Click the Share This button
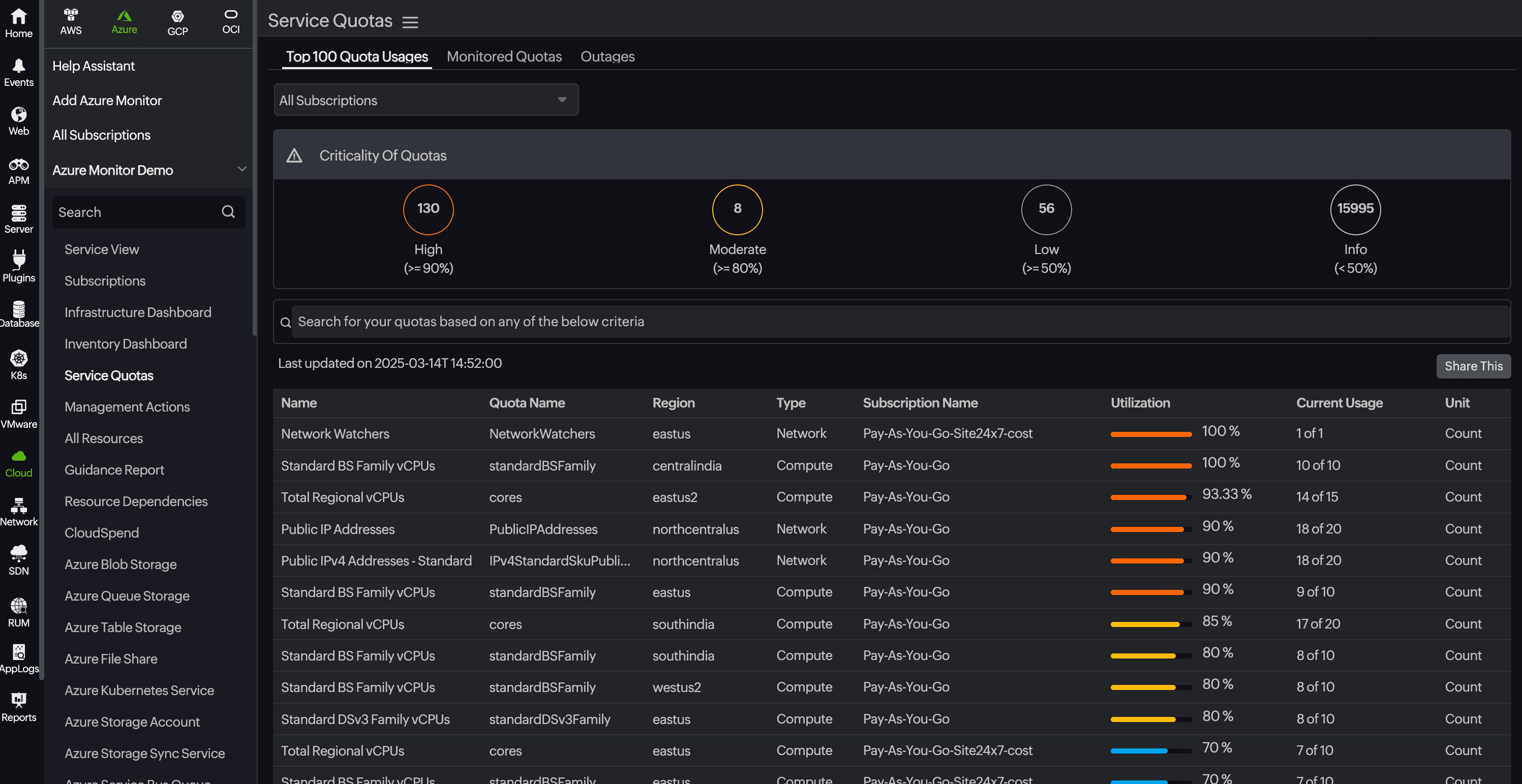 pos(1473,366)
